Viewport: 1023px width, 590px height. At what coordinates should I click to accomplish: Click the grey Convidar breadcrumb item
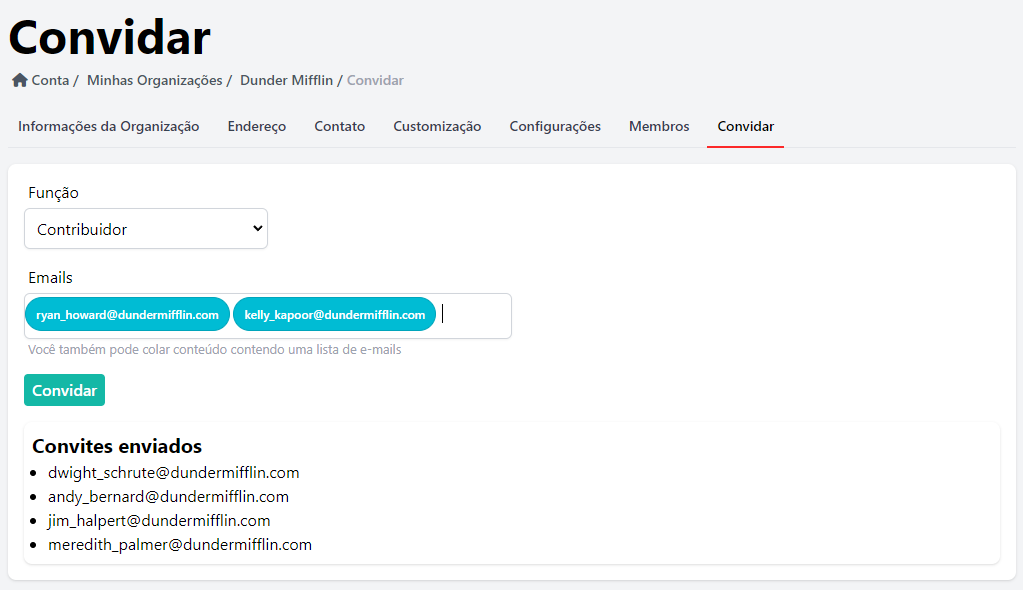point(375,80)
